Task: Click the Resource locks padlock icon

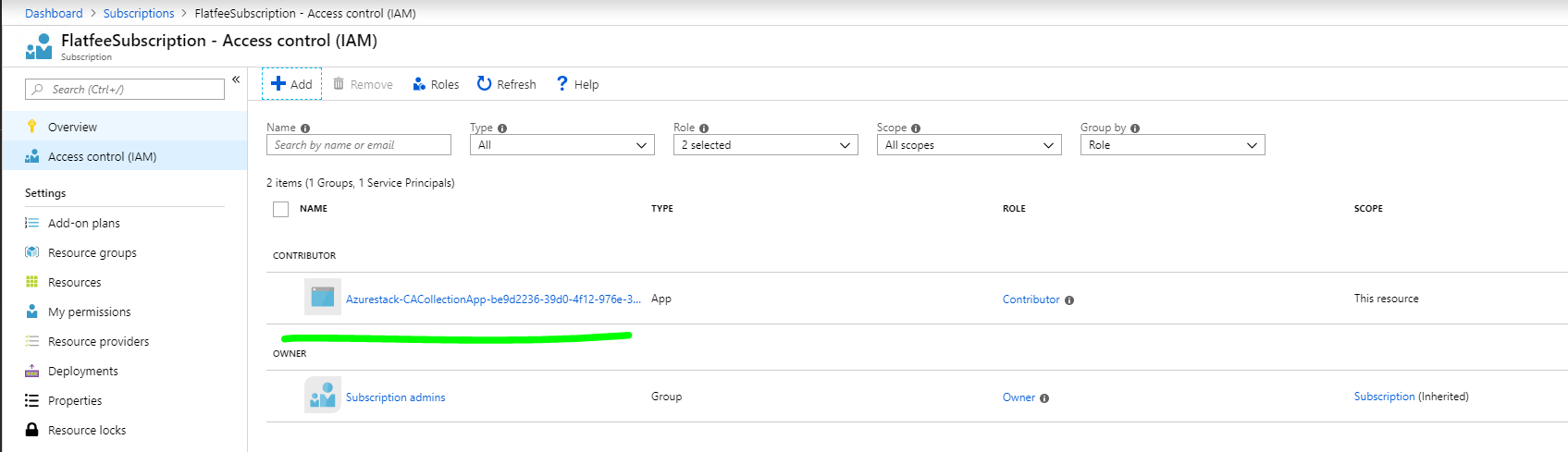Action: (31, 430)
